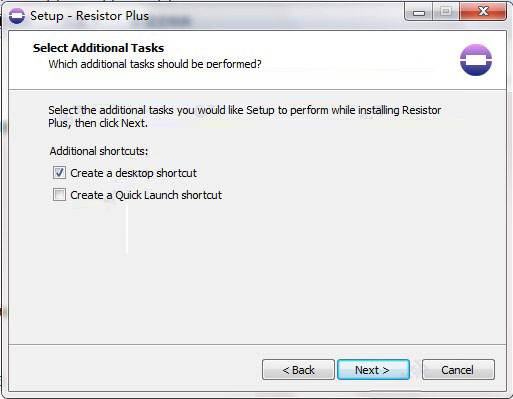The width and height of the screenshot is (513, 399).
Task: Click the 'Setup - Resistor Plus' title text
Action: click(x=89, y=16)
